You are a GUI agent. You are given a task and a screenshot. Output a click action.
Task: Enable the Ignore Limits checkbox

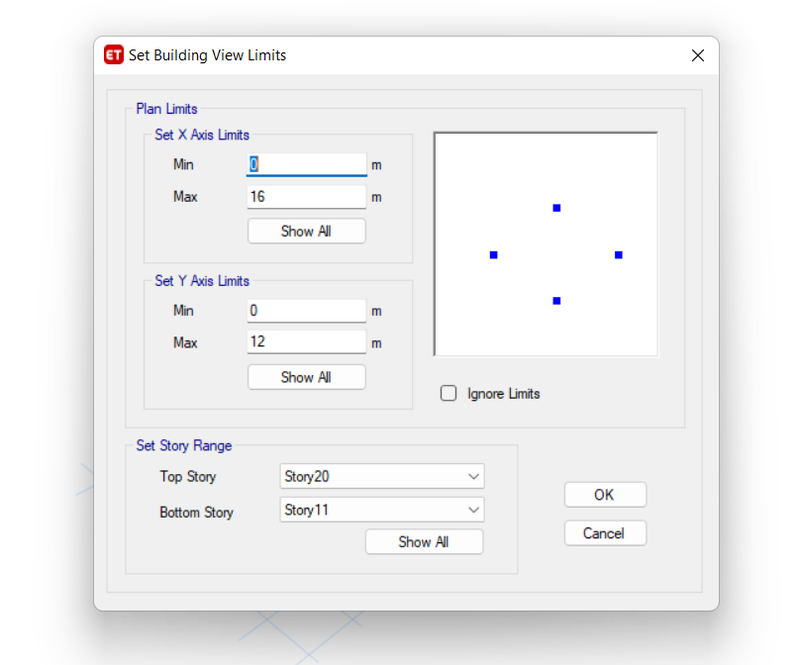click(x=448, y=393)
